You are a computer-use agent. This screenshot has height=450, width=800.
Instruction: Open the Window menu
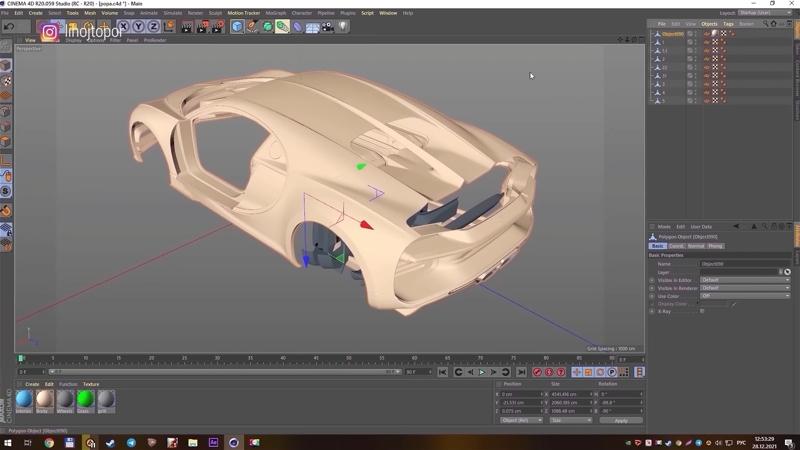(388, 13)
